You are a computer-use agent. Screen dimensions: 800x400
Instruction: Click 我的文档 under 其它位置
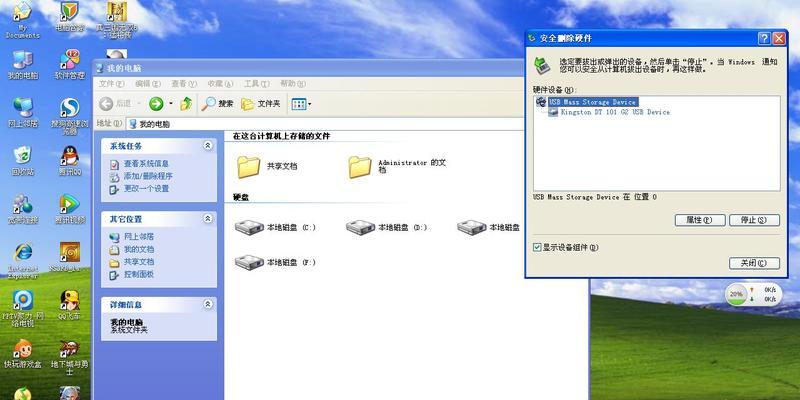click(x=139, y=249)
